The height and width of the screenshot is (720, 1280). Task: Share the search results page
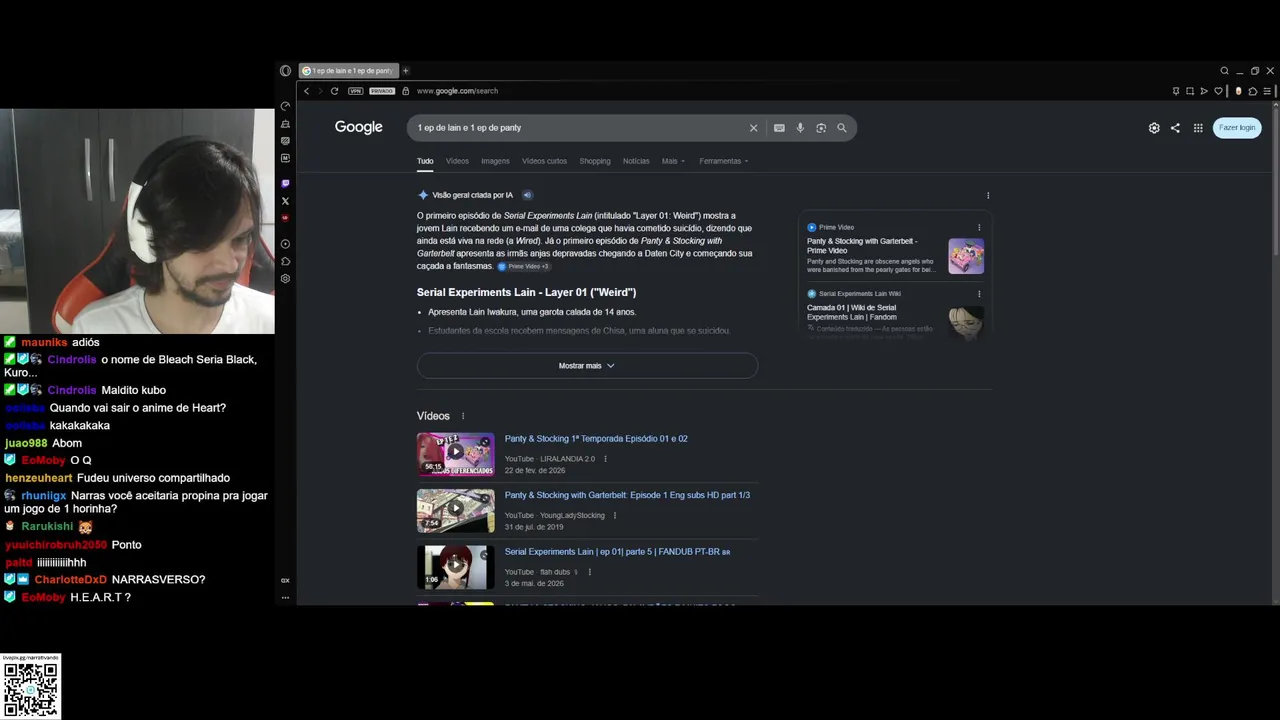tap(1175, 128)
